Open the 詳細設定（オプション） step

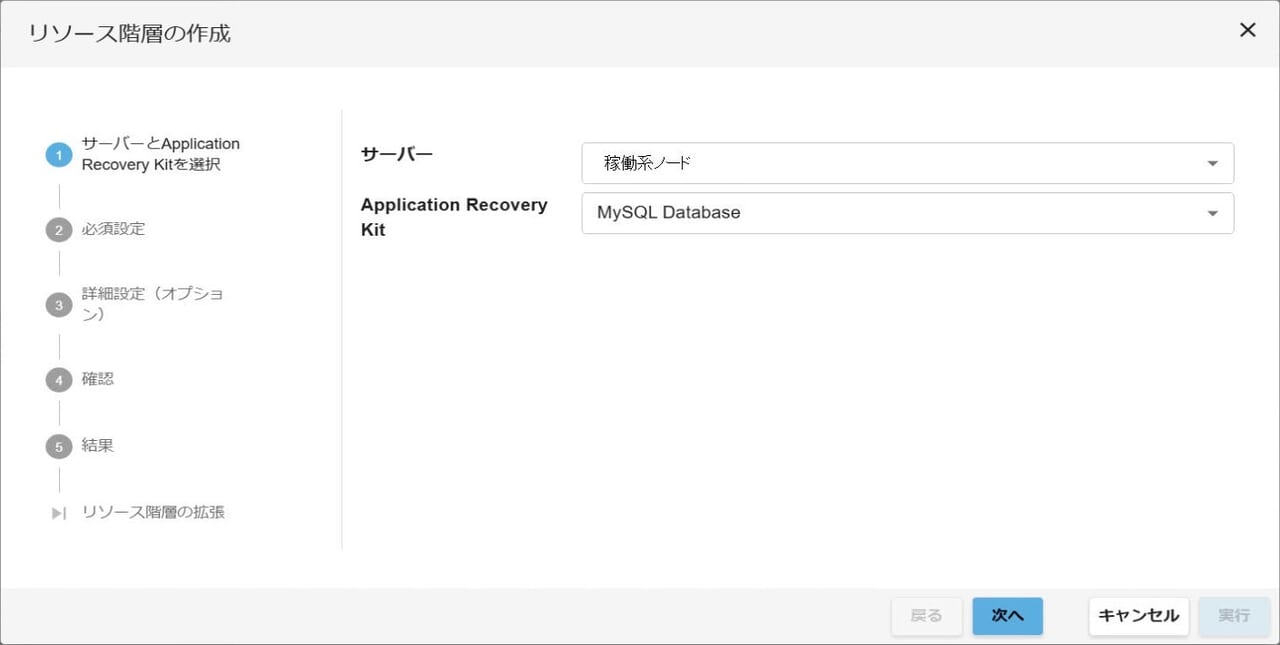(x=152, y=304)
